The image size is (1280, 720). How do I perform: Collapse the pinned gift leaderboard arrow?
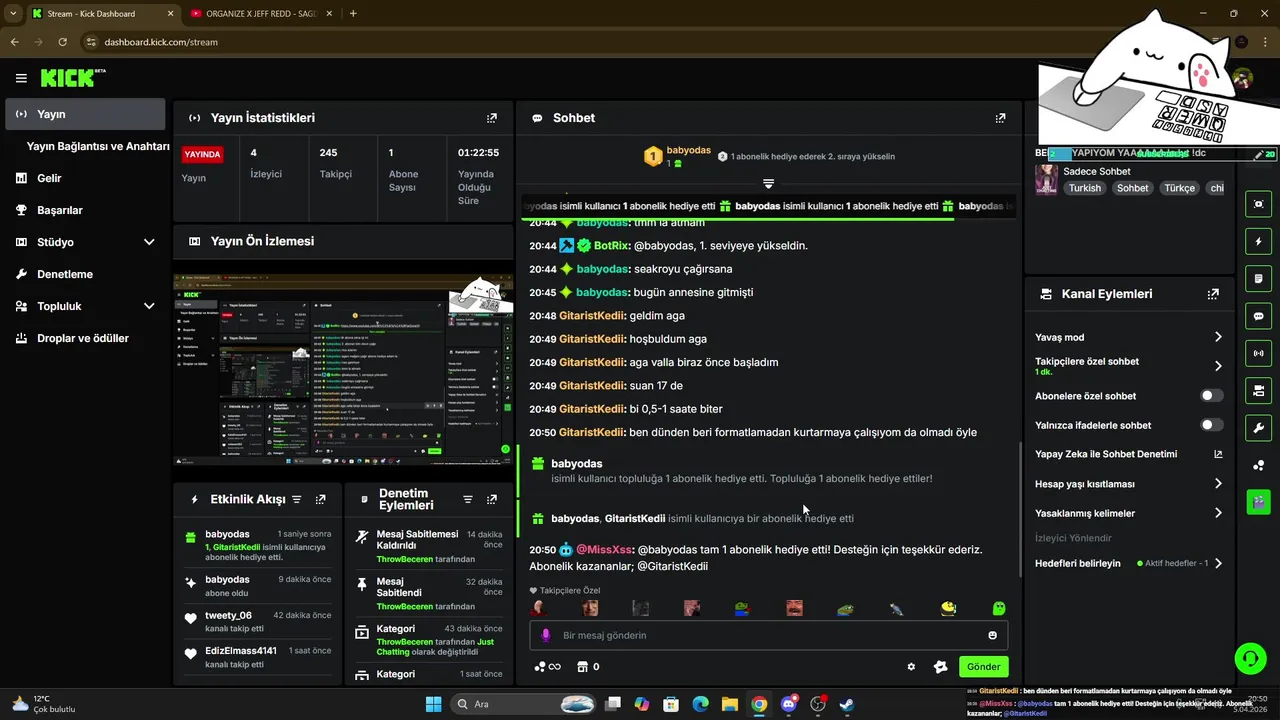768,184
